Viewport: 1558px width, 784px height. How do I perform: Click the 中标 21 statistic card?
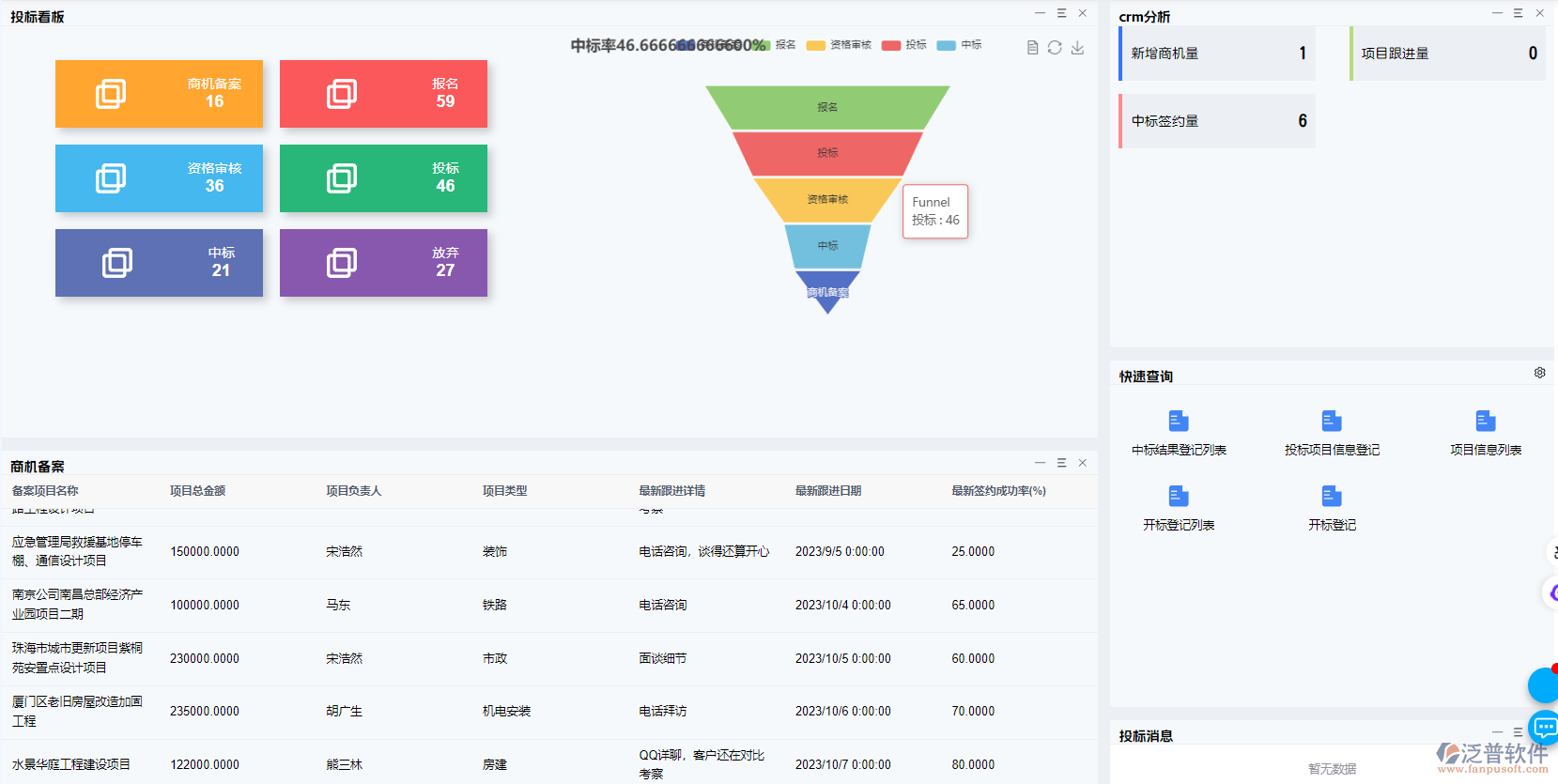[159, 263]
